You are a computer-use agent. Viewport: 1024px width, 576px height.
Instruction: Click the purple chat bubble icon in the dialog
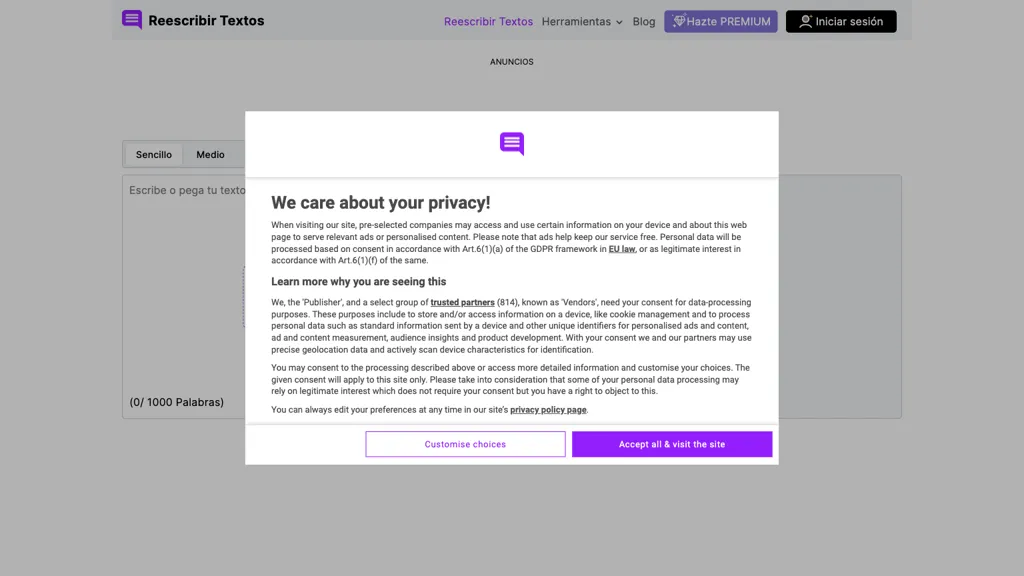tap(511, 143)
